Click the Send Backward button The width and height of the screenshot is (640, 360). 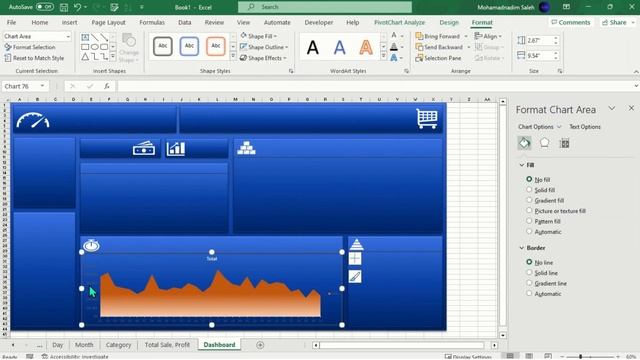[x=439, y=47]
